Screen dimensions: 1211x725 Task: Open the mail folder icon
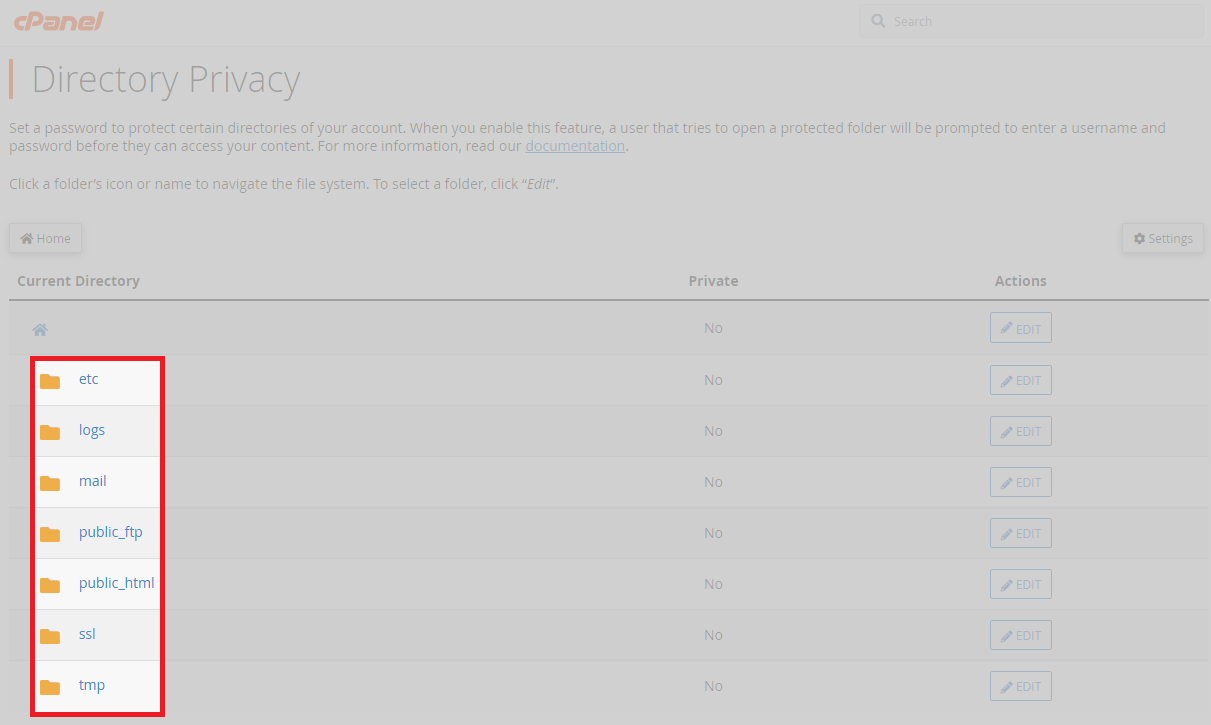(49, 481)
